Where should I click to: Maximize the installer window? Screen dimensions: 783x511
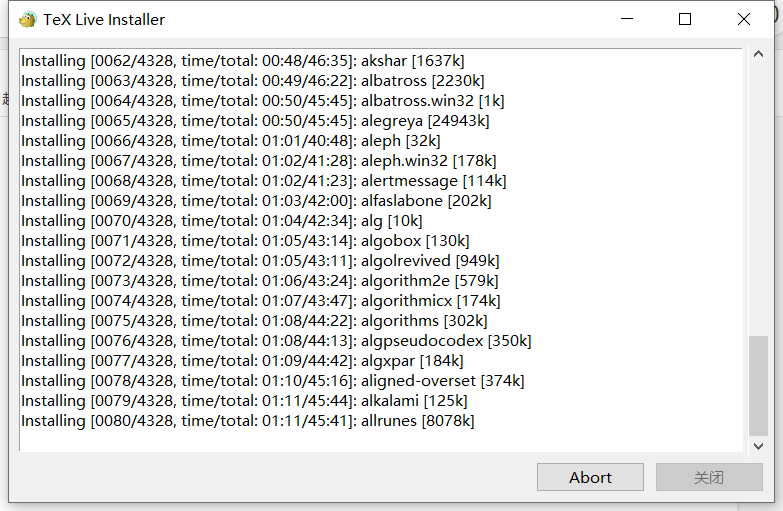pyautogui.click(x=685, y=19)
